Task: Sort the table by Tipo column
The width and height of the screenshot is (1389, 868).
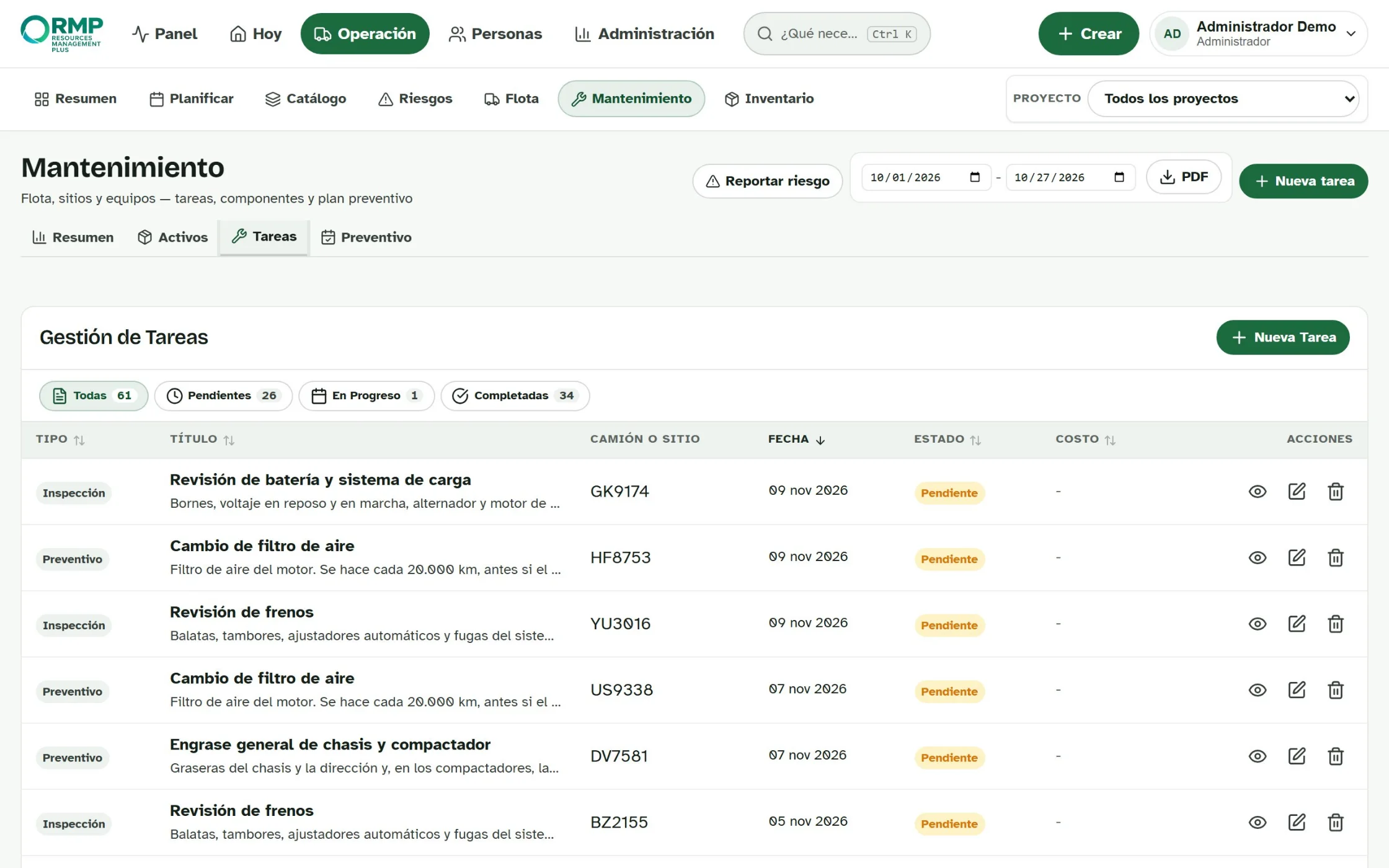Action: click(x=60, y=439)
